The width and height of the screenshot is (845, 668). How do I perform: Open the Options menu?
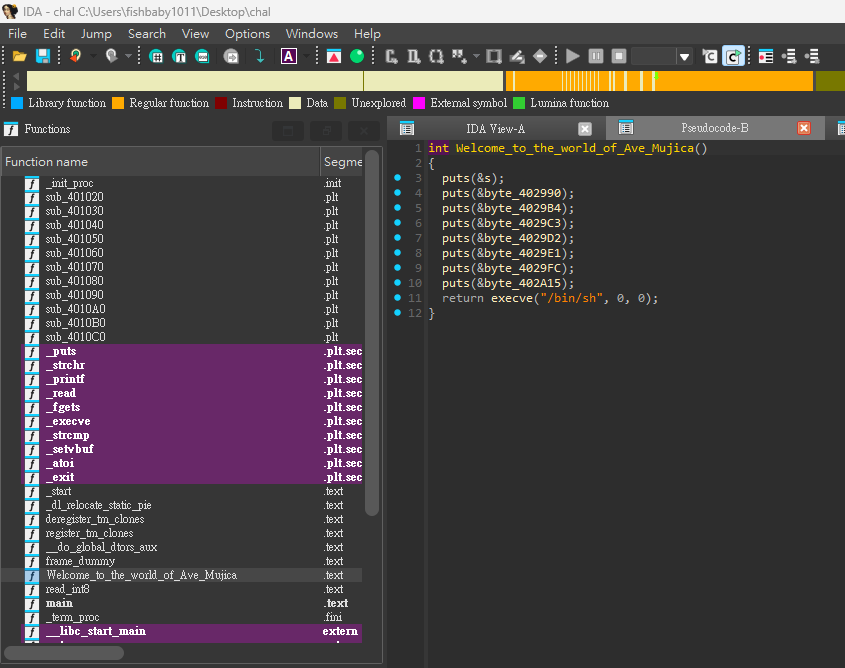pos(247,34)
